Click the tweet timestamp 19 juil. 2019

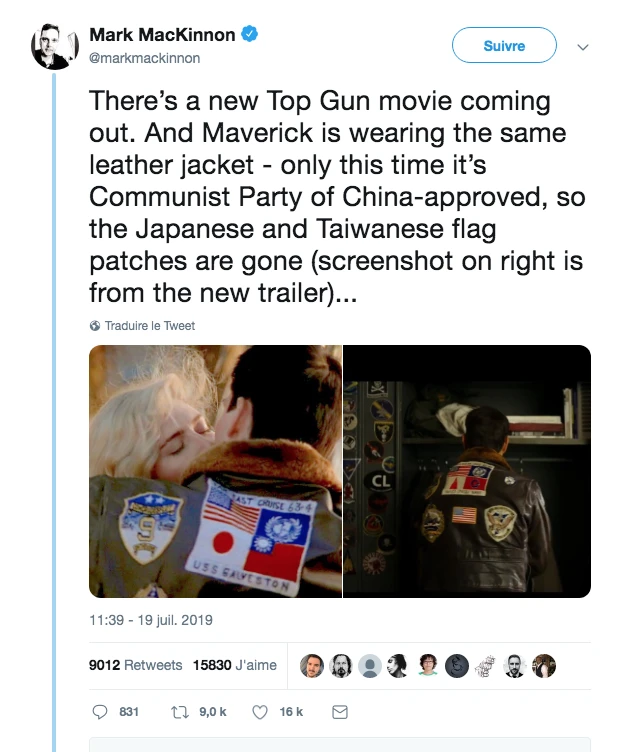click(151, 620)
